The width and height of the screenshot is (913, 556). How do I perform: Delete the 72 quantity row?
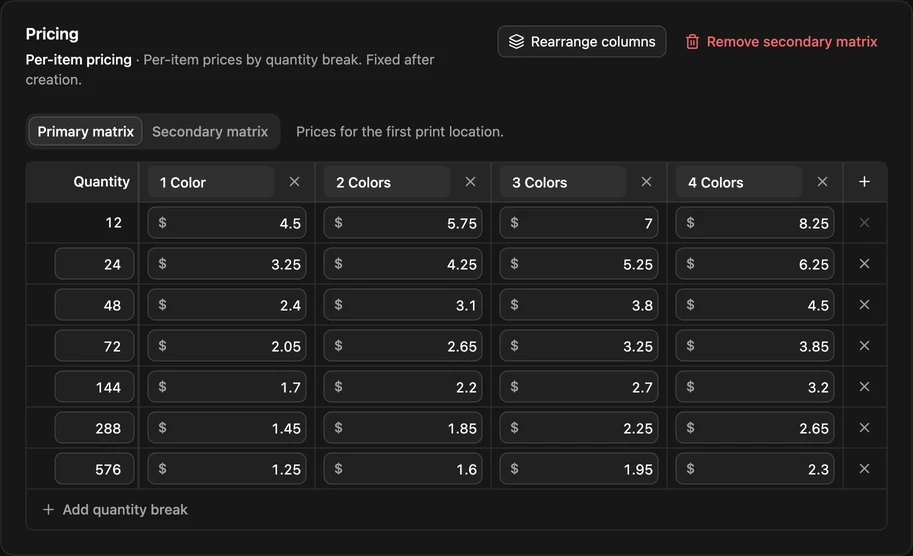click(864, 346)
